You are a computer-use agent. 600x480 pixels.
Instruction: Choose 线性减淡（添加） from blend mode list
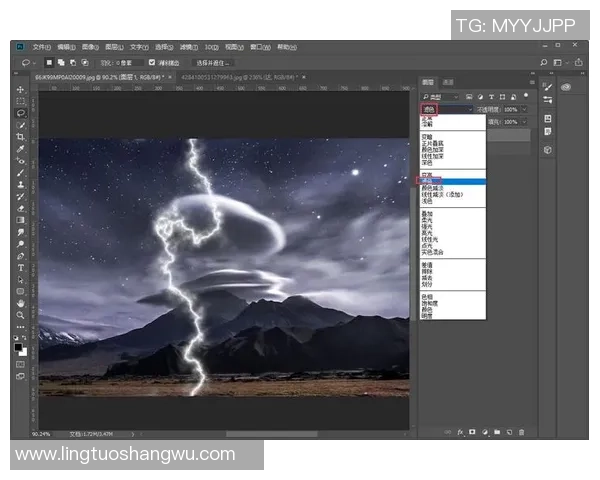pos(446,194)
